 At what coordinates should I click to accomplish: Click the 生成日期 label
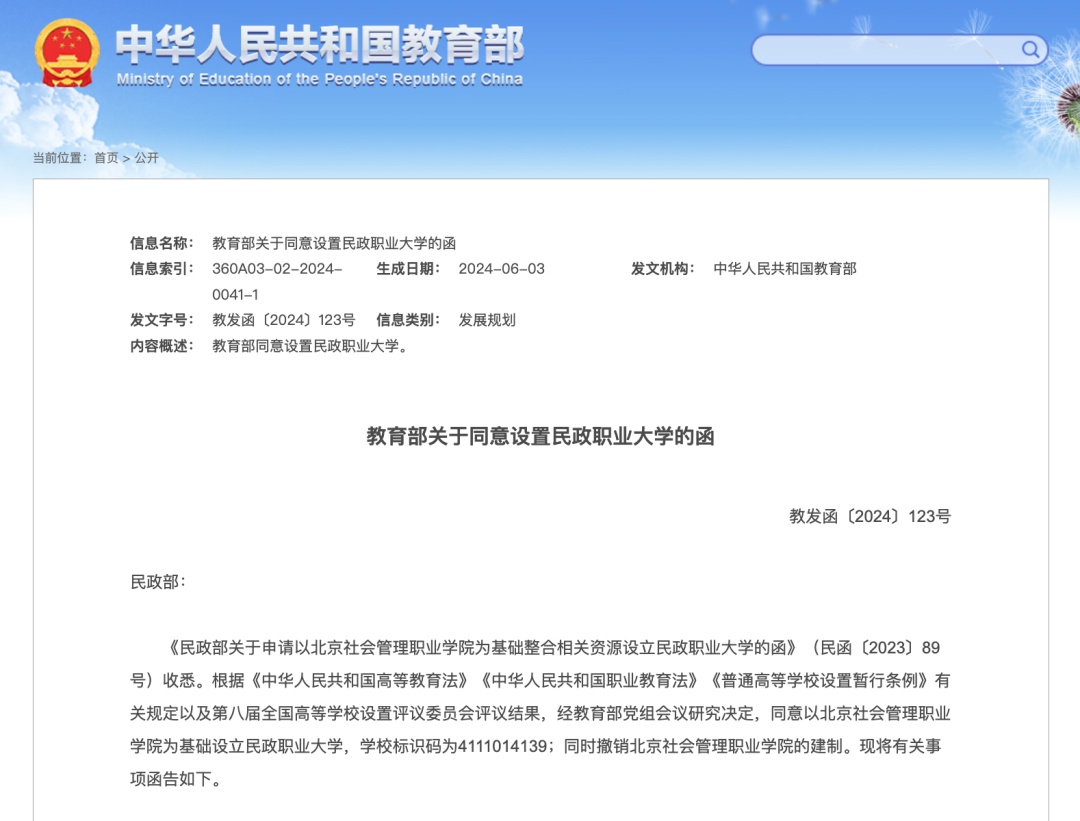(x=408, y=269)
